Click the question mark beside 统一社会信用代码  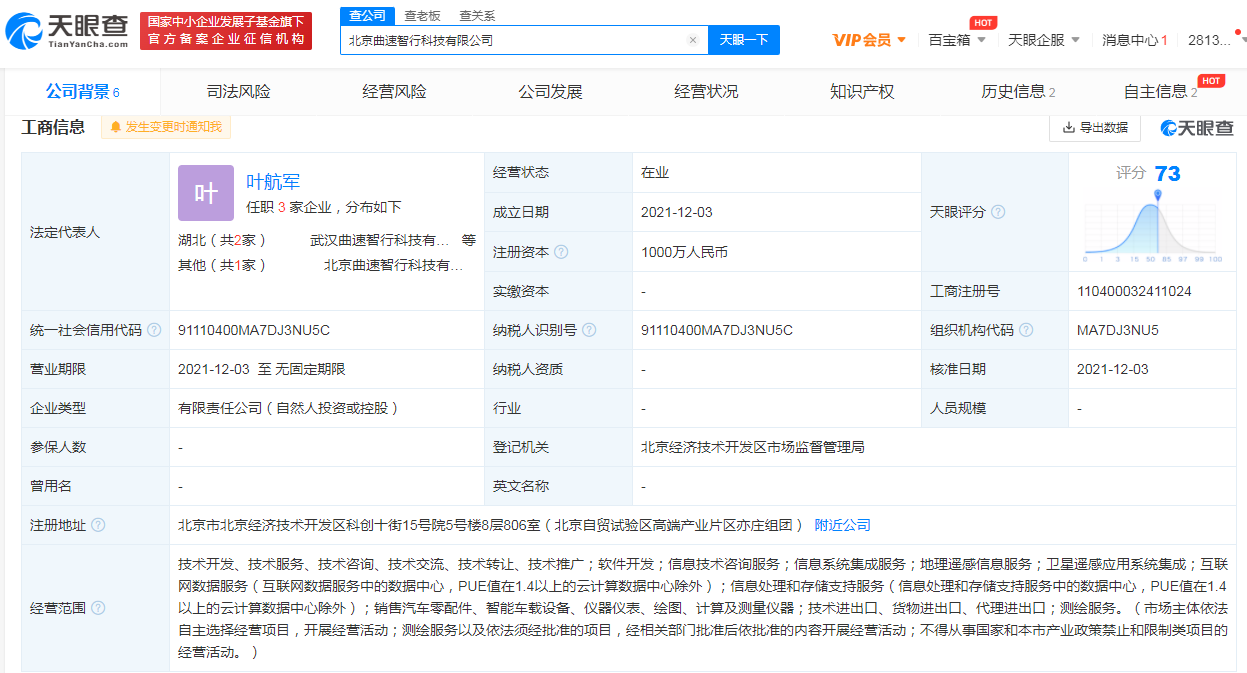click(153, 330)
